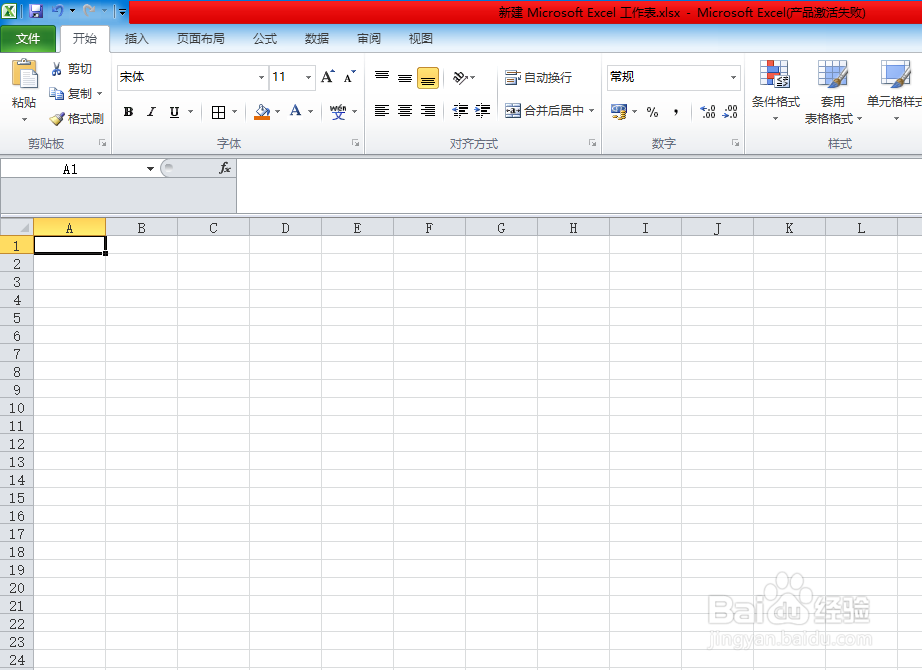Click the wén phonetic guide icon
922x670 pixels.
coord(338,111)
